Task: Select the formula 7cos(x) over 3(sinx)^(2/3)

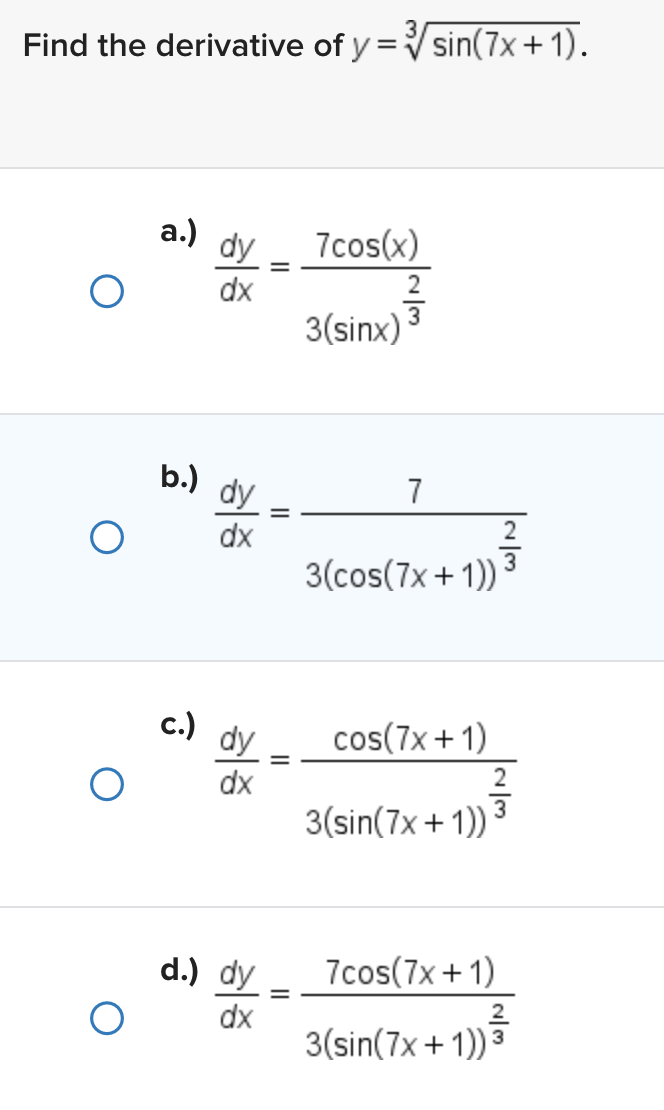Action: (x=365, y=285)
